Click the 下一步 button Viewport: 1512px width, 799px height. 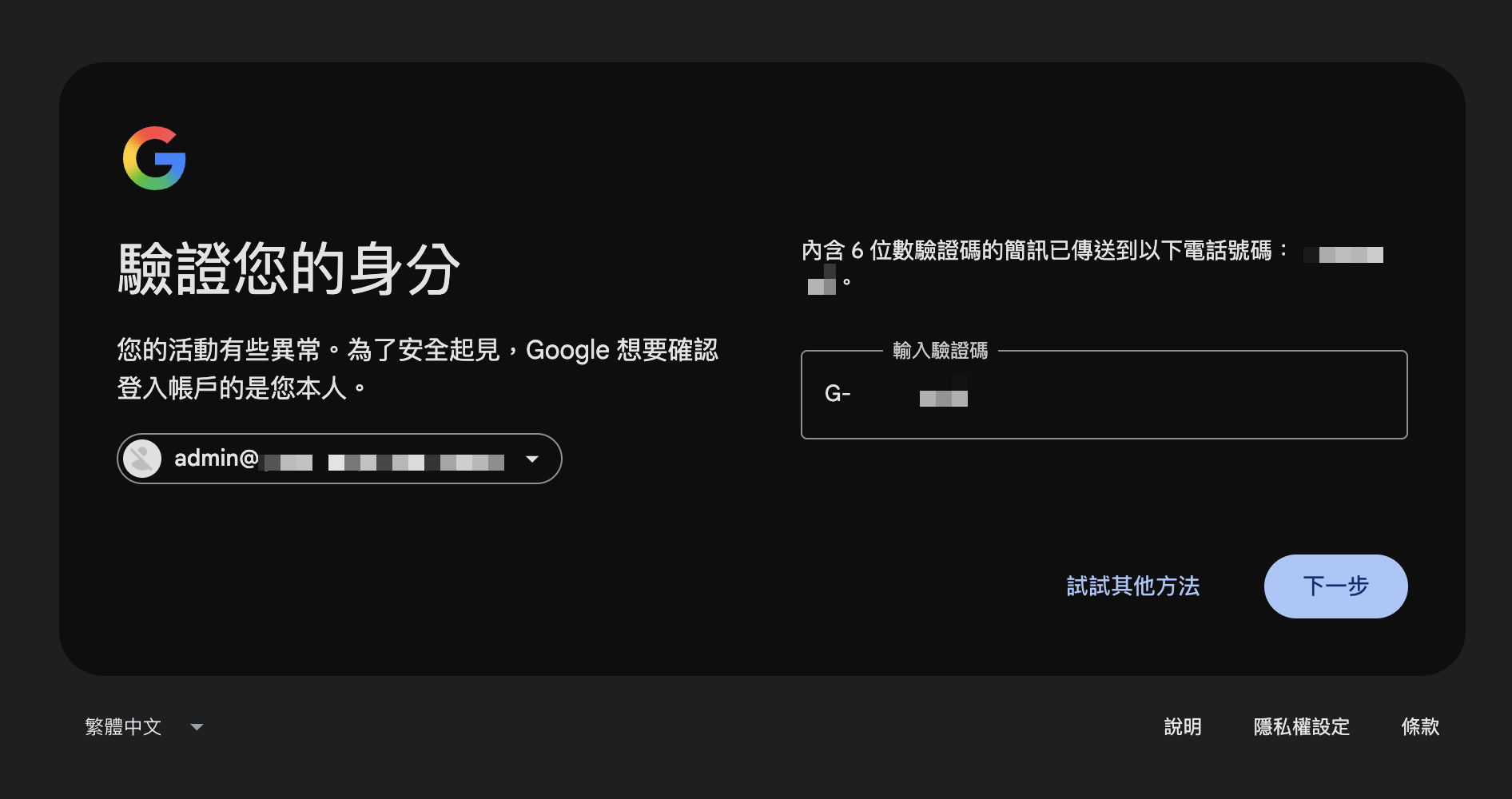click(1335, 586)
